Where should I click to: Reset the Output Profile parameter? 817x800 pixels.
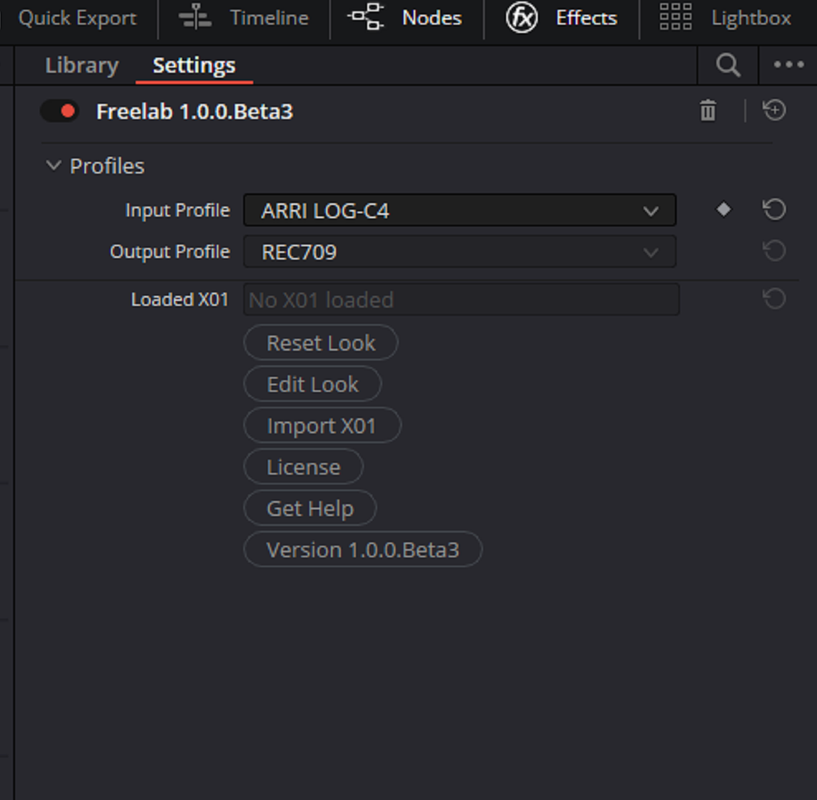(x=774, y=251)
